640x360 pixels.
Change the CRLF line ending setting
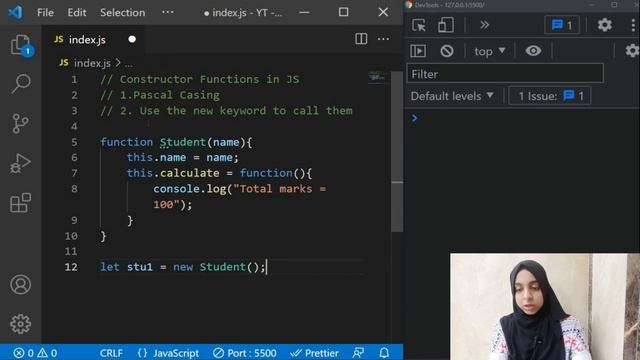pos(111,353)
